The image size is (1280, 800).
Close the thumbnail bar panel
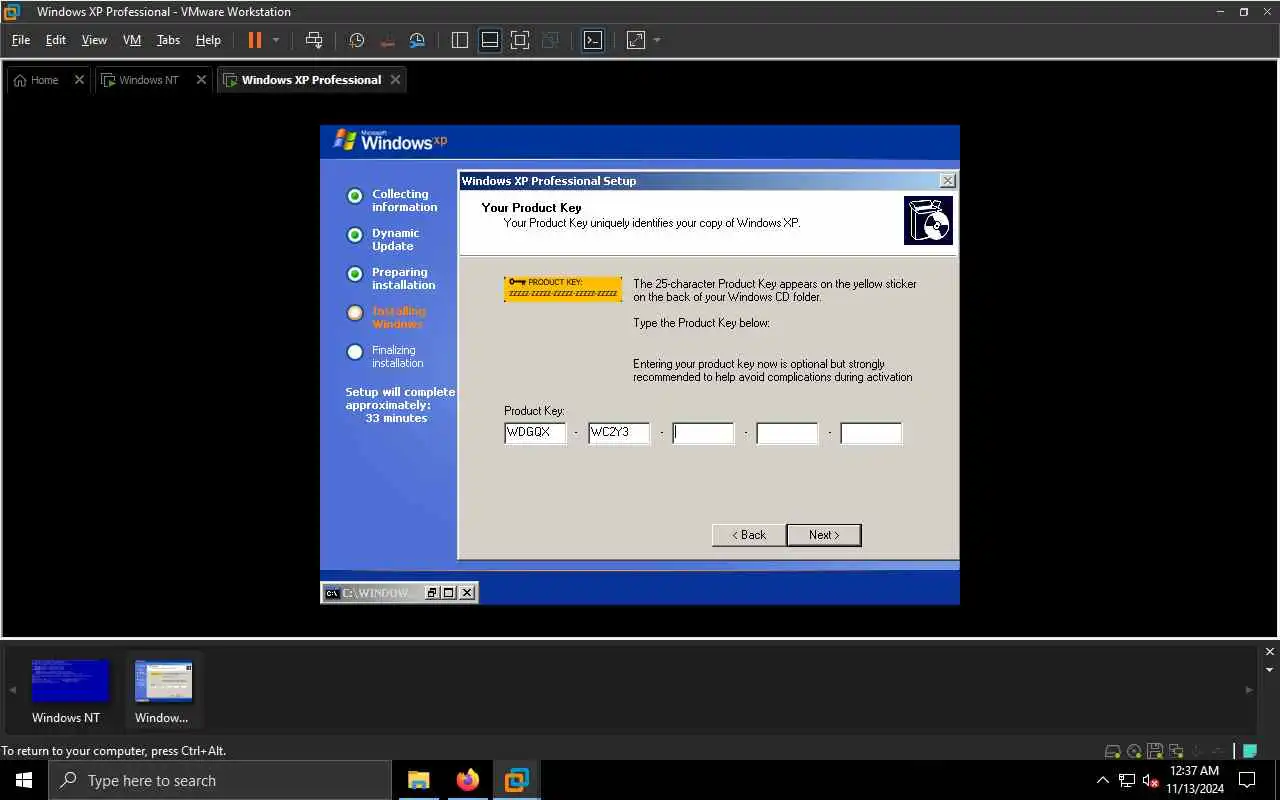pos(1270,652)
